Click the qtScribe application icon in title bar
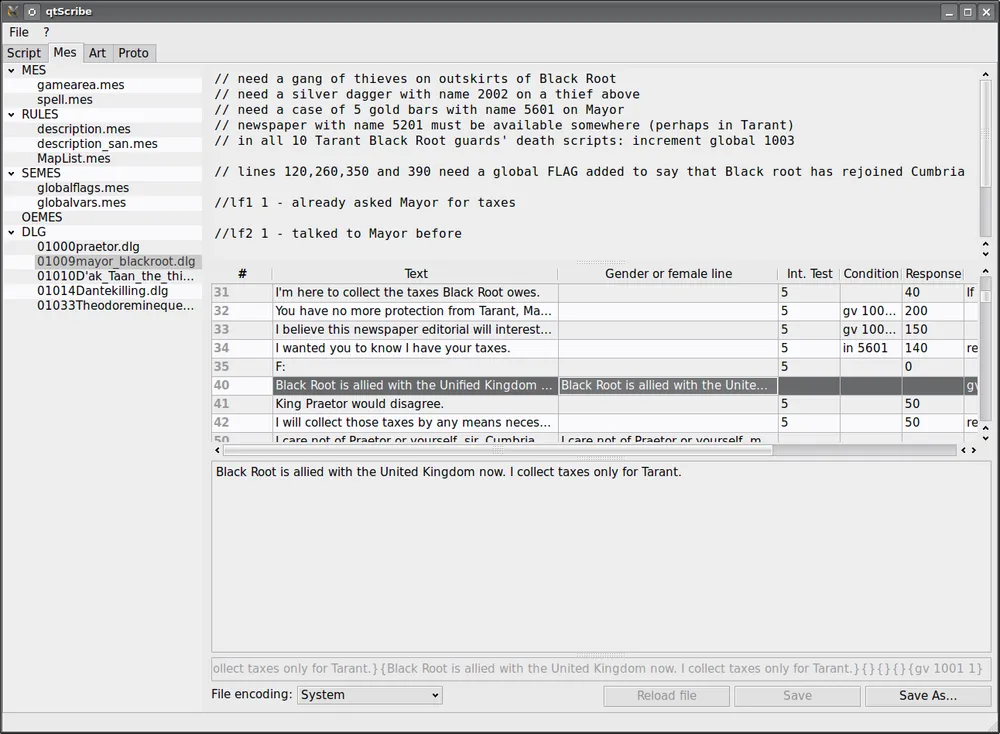 coord(13,12)
